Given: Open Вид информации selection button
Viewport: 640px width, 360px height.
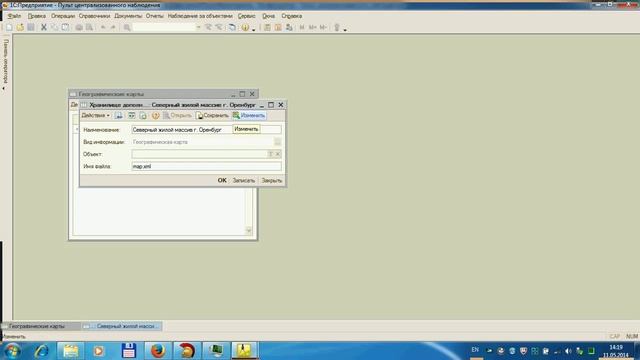Looking at the screenshot, I should (277, 142).
